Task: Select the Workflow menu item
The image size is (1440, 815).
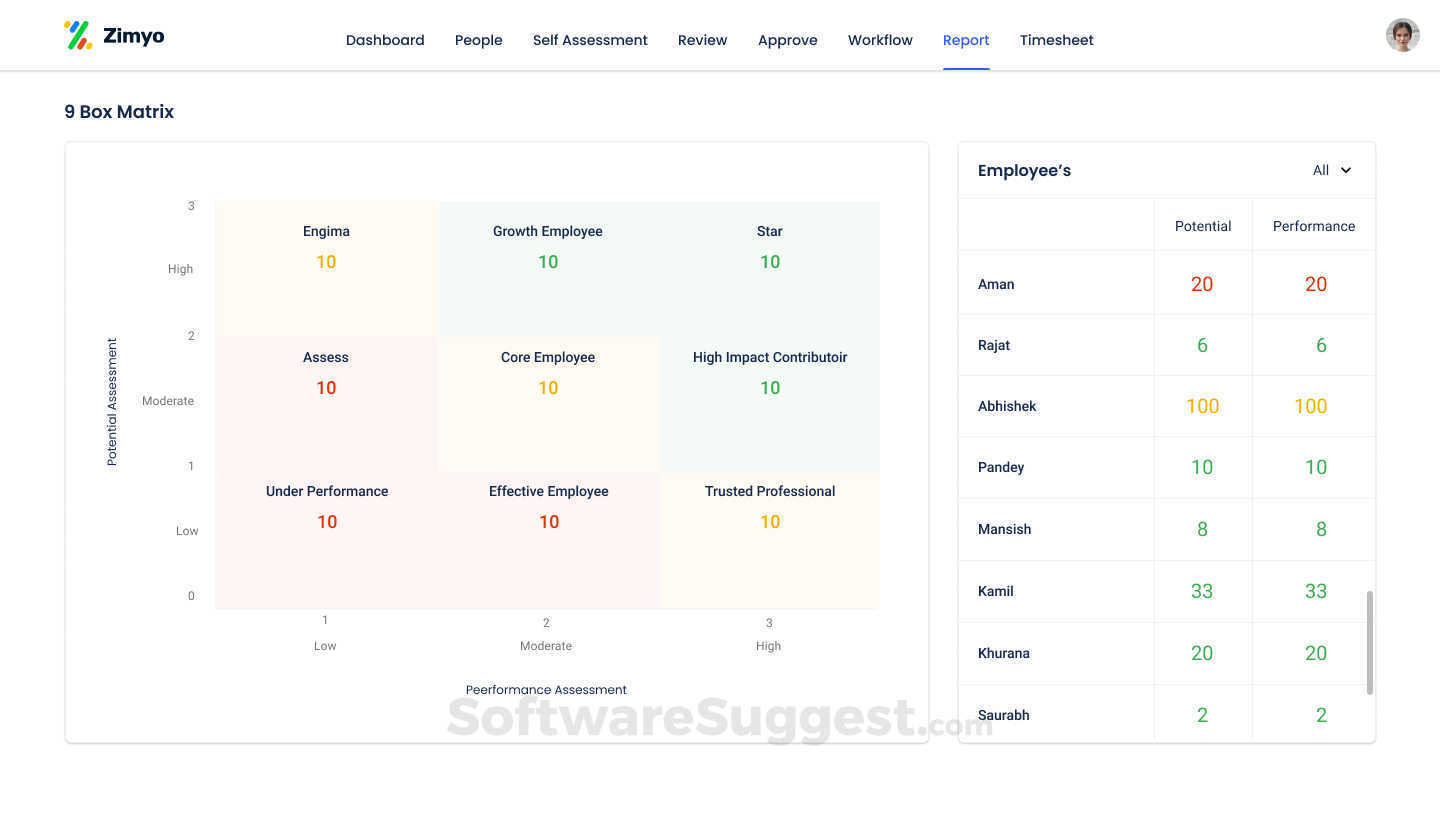Action: pos(880,40)
